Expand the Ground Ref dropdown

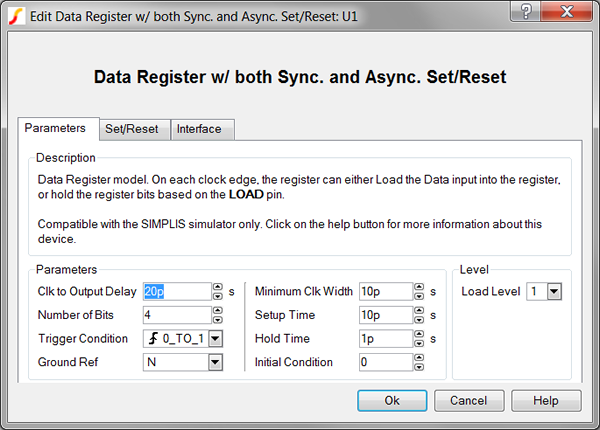pyautogui.click(x=215, y=362)
